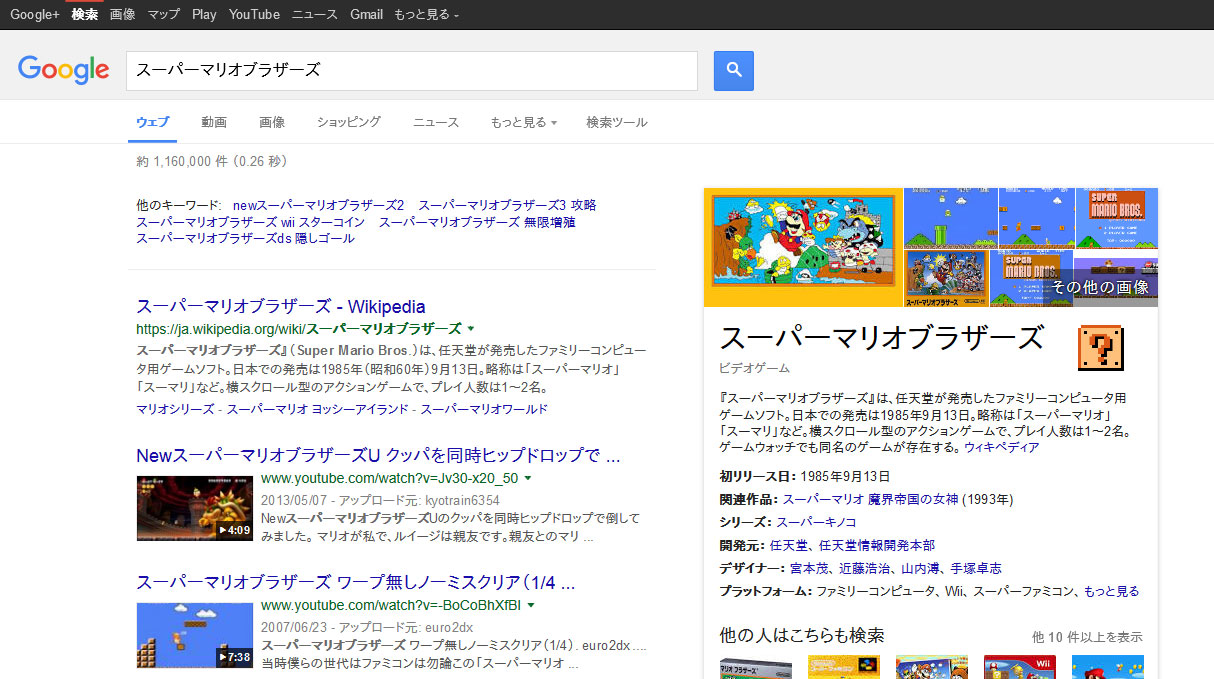Open ニュース in the top black bar
Viewport: 1214px width, 679px height.
315,14
